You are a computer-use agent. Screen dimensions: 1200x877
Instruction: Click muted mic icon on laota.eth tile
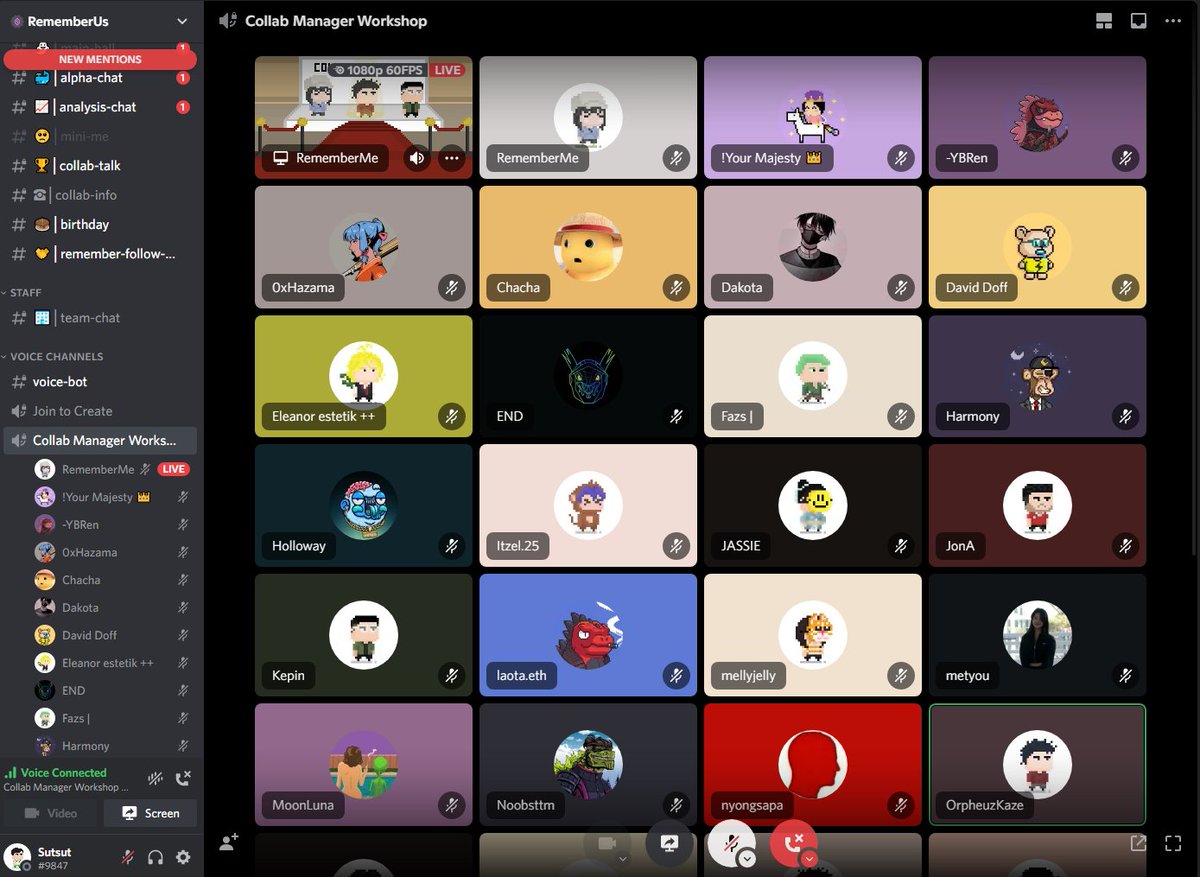click(676, 675)
